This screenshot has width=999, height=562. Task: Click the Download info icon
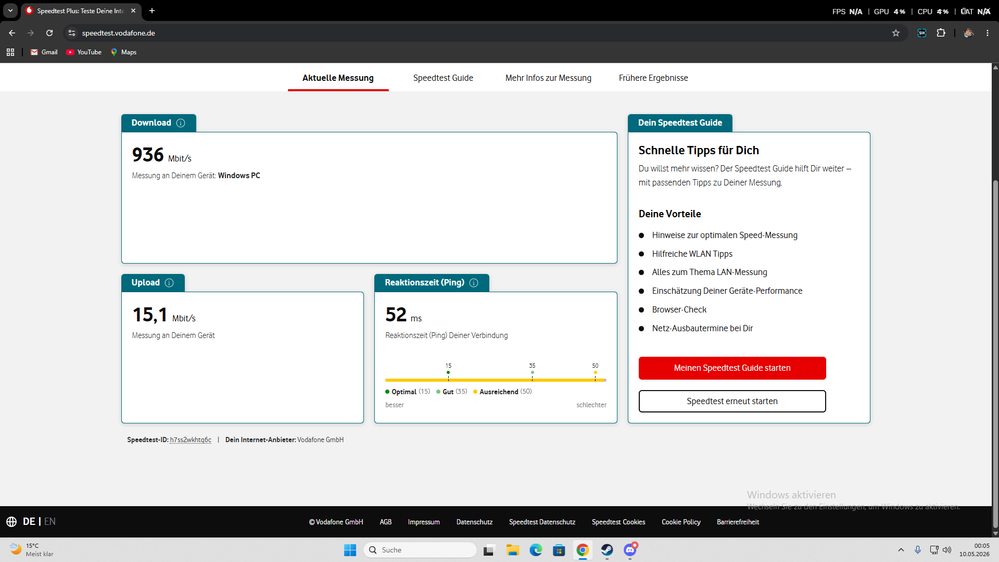(x=181, y=123)
